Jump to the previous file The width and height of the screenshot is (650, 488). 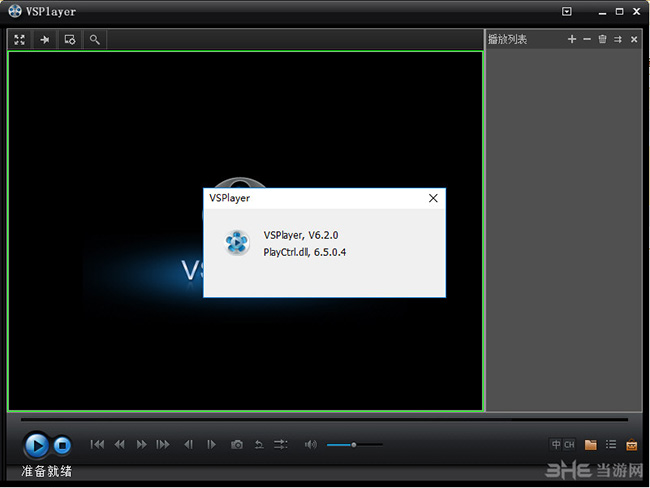coord(97,444)
